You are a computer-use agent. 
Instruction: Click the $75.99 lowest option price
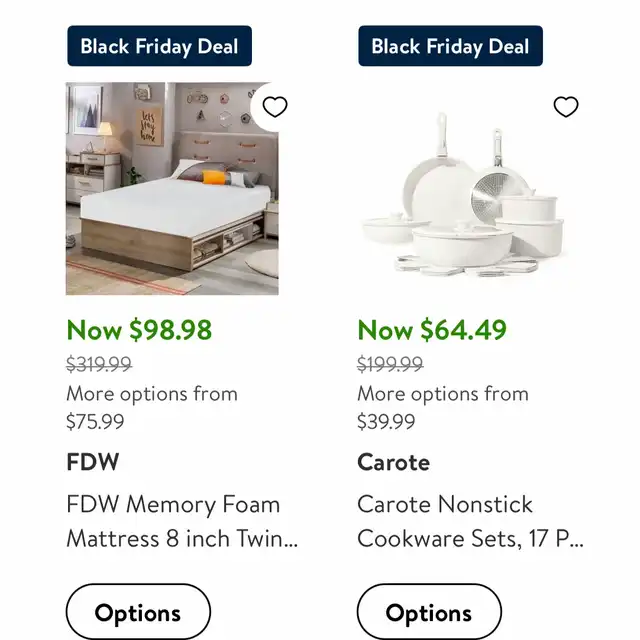[95, 422]
